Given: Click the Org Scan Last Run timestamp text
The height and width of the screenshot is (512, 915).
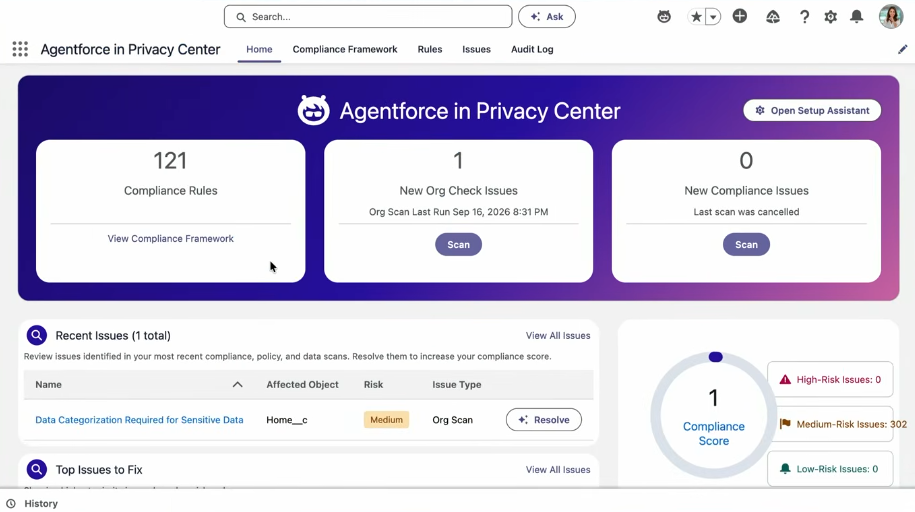Looking at the screenshot, I should pyautogui.click(x=458, y=212).
